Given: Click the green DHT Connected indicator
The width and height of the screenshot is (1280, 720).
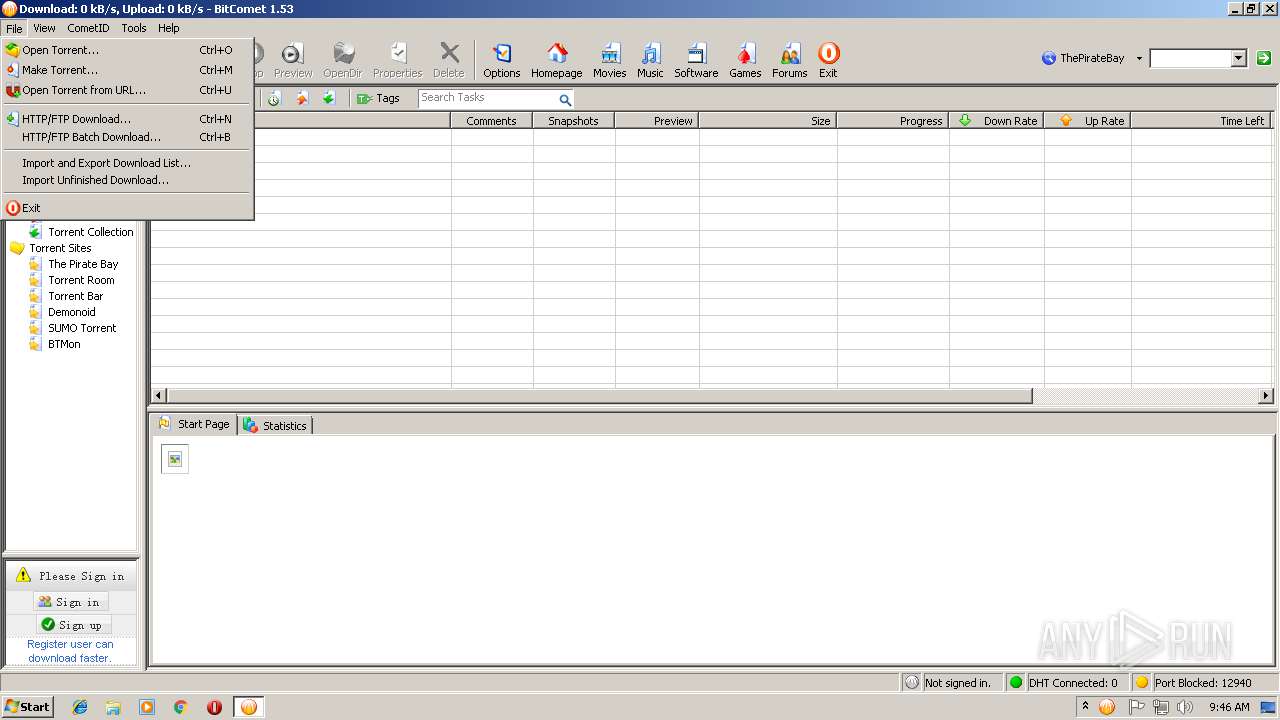Looking at the screenshot, I should (1016, 682).
